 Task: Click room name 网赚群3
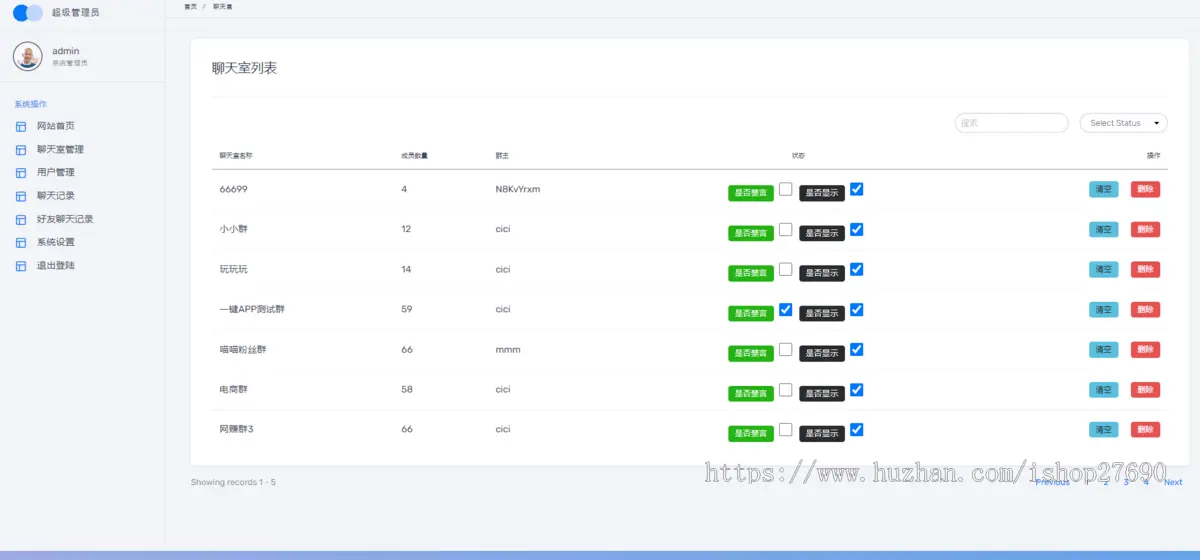(x=236, y=429)
